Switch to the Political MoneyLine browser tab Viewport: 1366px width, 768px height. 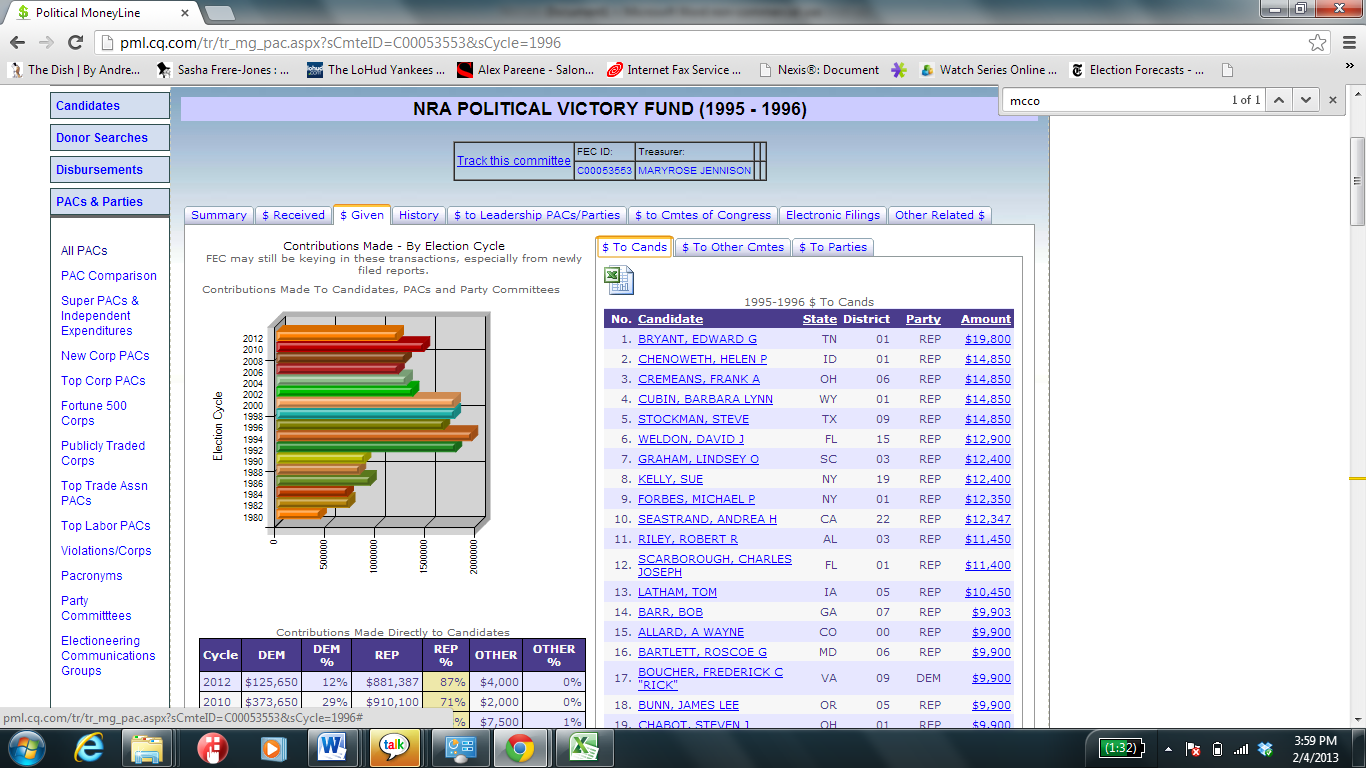(x=98, y=13)
